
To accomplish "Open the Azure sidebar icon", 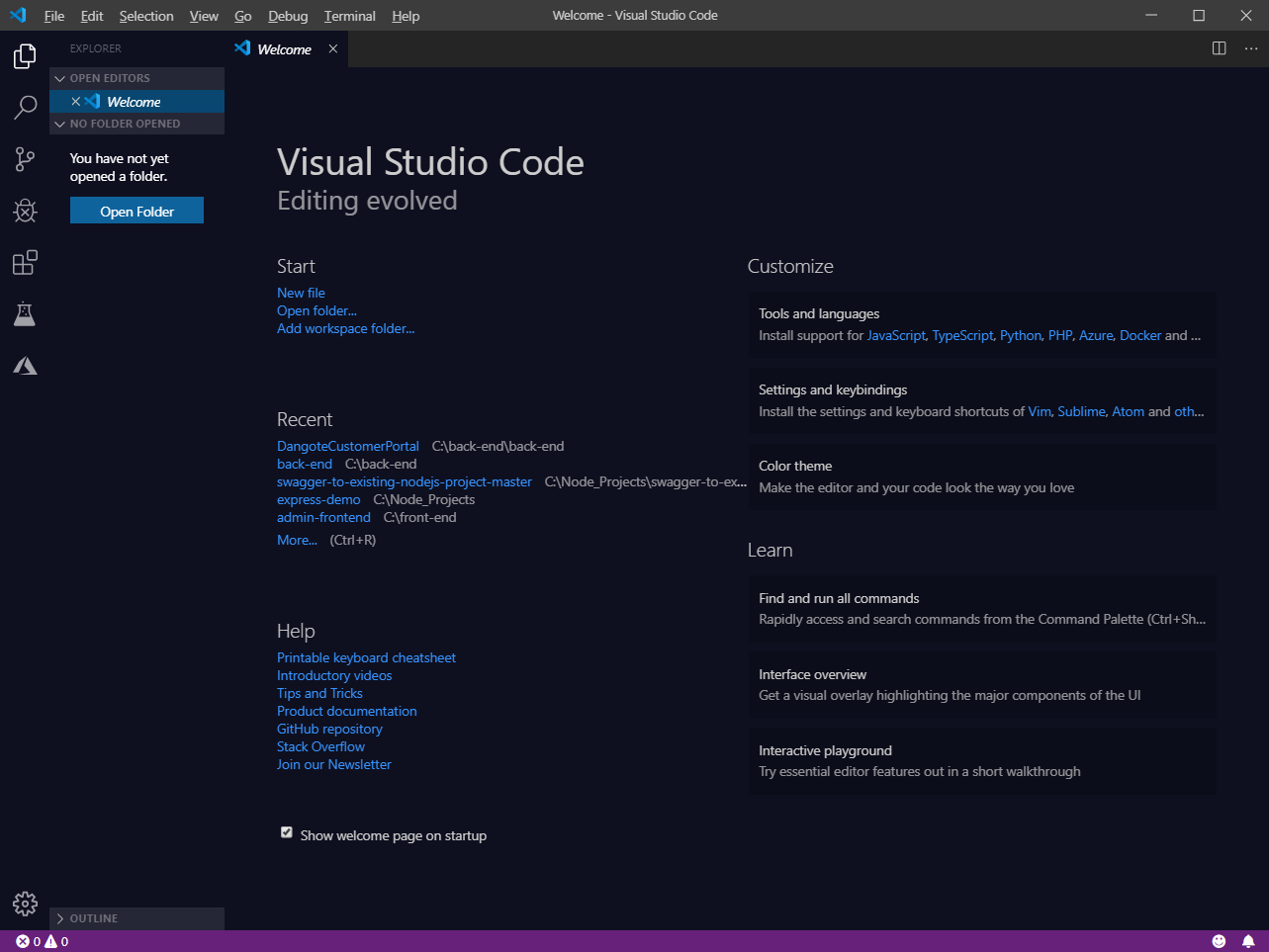I will [x=24, y=365].
